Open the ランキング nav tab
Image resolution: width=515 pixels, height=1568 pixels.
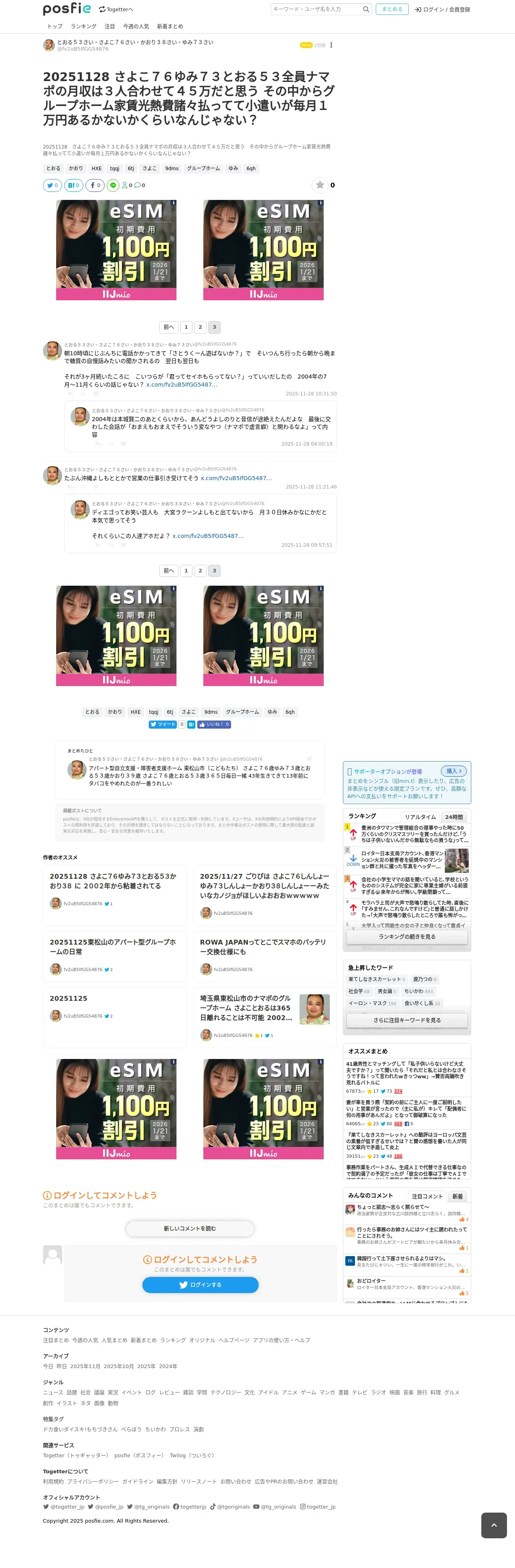click(x=83, y=26)
